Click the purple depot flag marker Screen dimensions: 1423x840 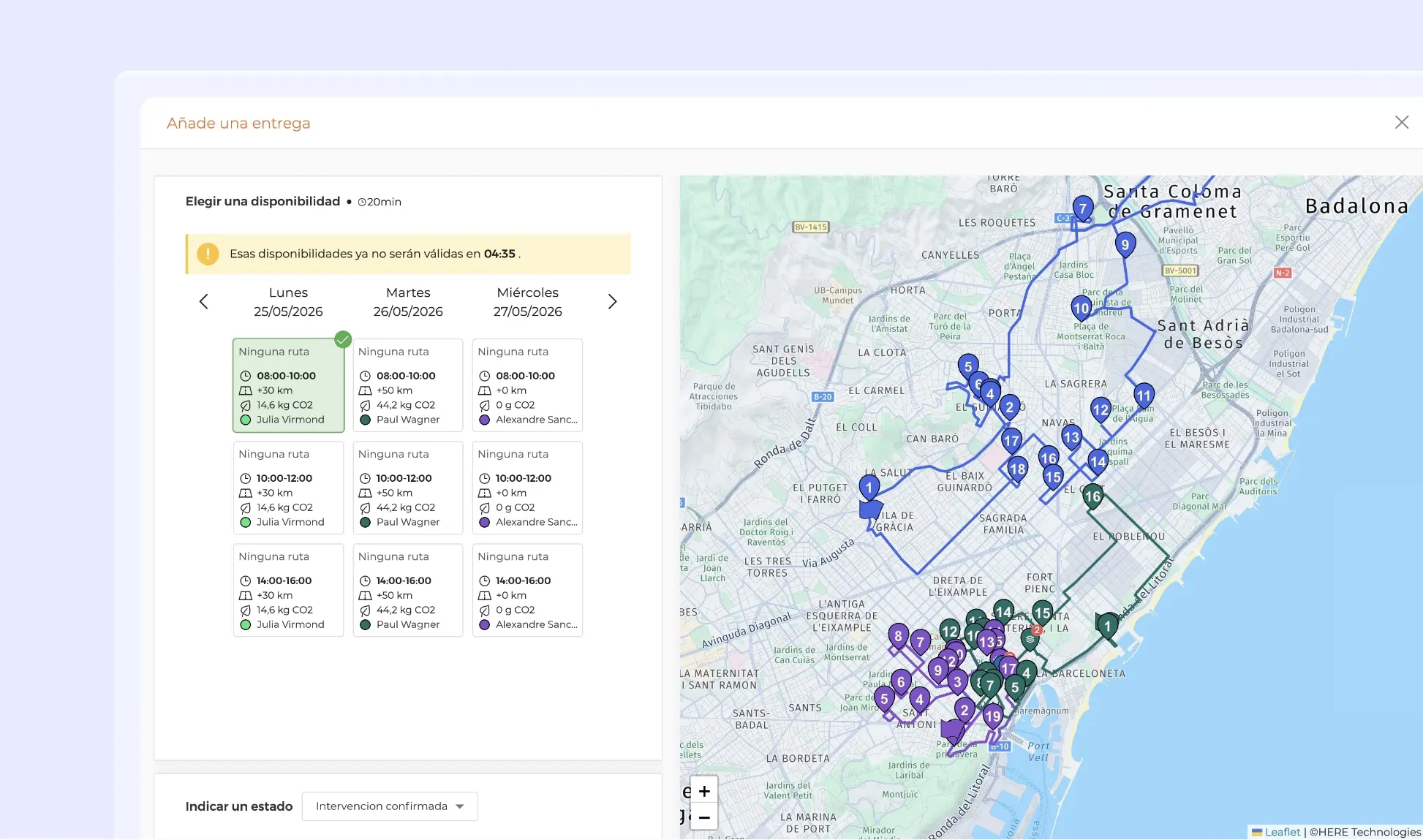pyautogui.click(x=952, y=730)
